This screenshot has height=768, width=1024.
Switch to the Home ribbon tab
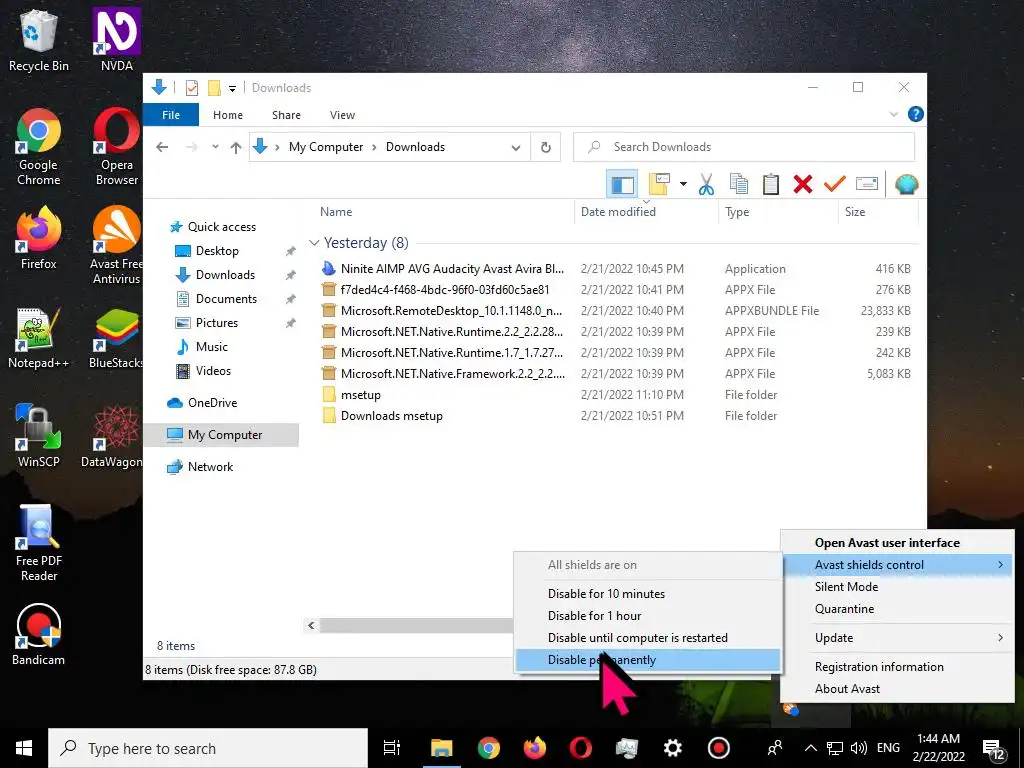(227, 115)
